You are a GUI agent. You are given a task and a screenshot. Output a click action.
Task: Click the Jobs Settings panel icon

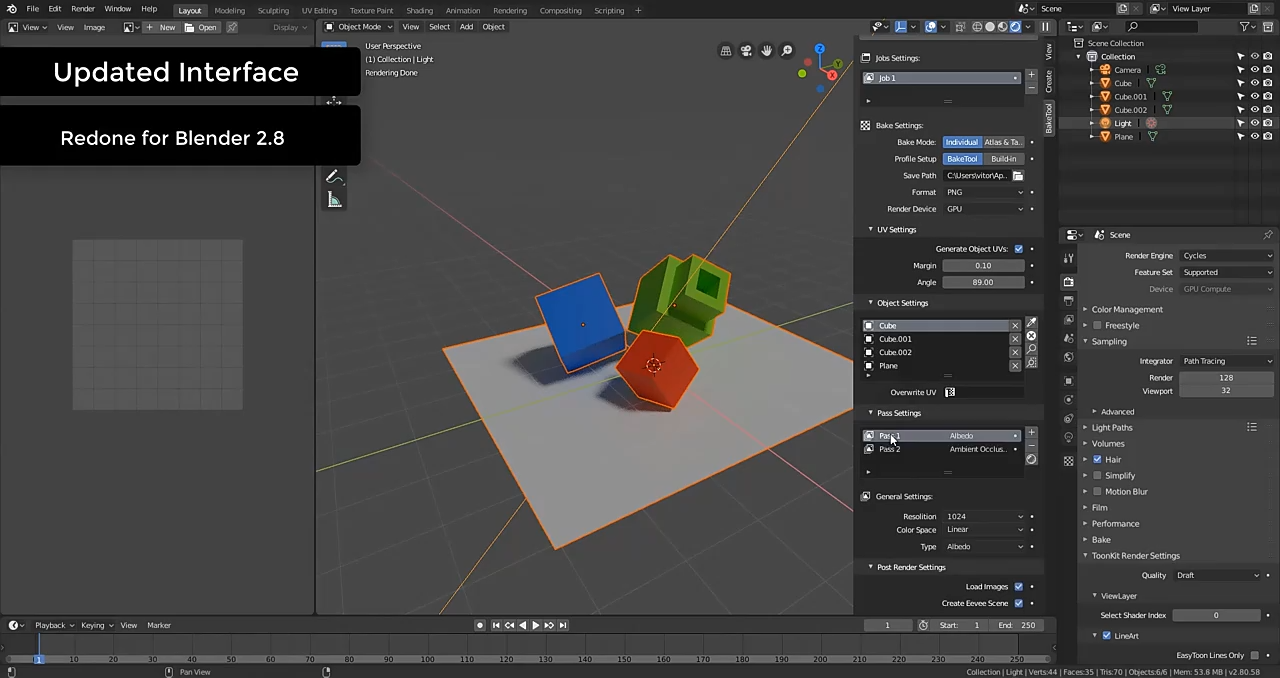[x=865, y=58]
